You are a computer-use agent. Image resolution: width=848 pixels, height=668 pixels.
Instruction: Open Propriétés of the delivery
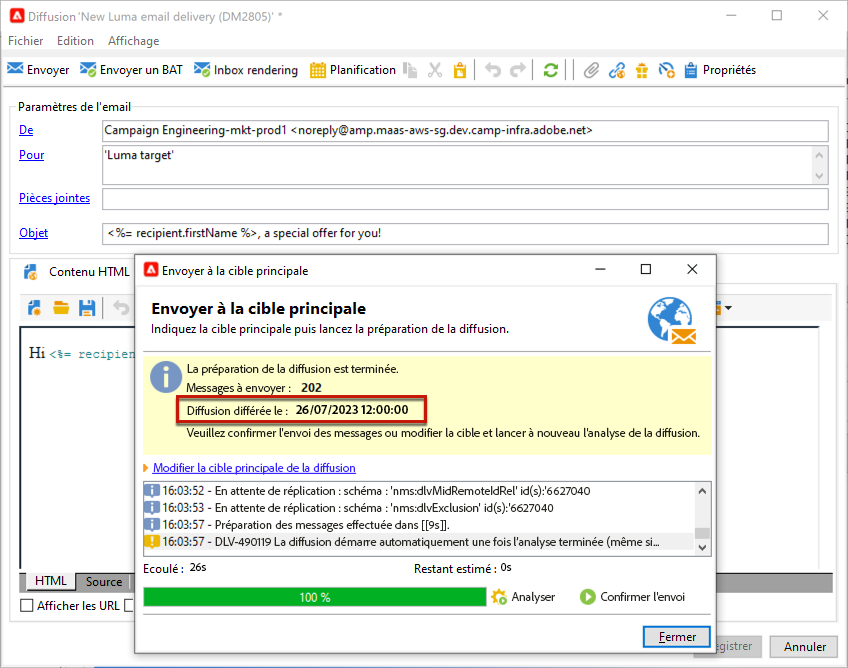[720, 70]
